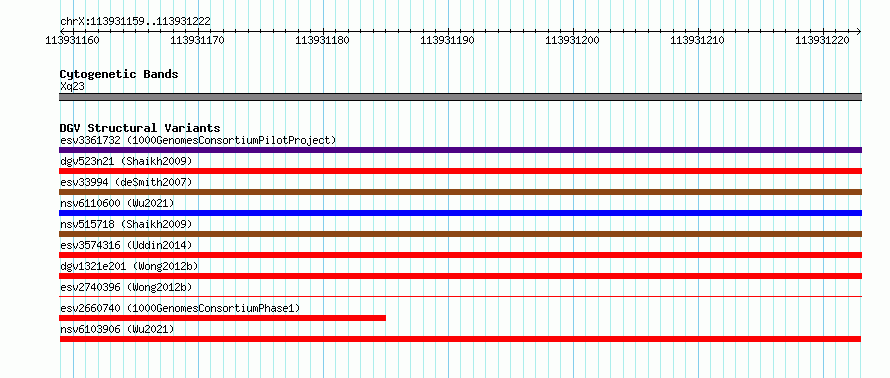This screenshot has height=378, width=890.
Task: Click the nsv515718 brown variant bar
Action: [460, 234]
